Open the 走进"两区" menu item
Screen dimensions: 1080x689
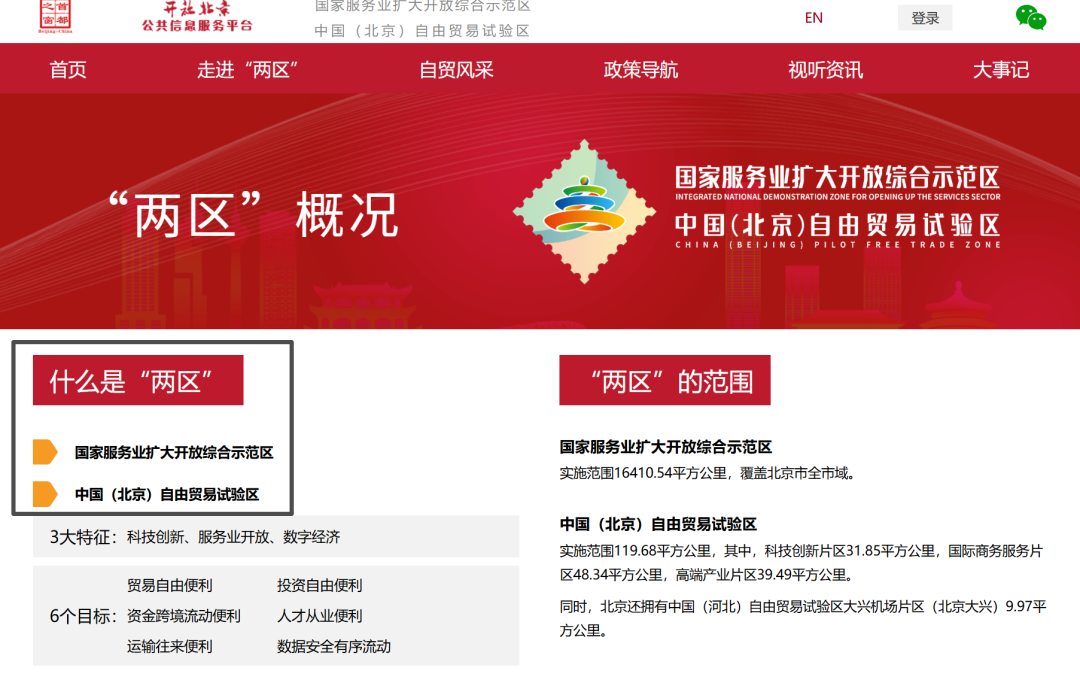(x=247, y=70)
